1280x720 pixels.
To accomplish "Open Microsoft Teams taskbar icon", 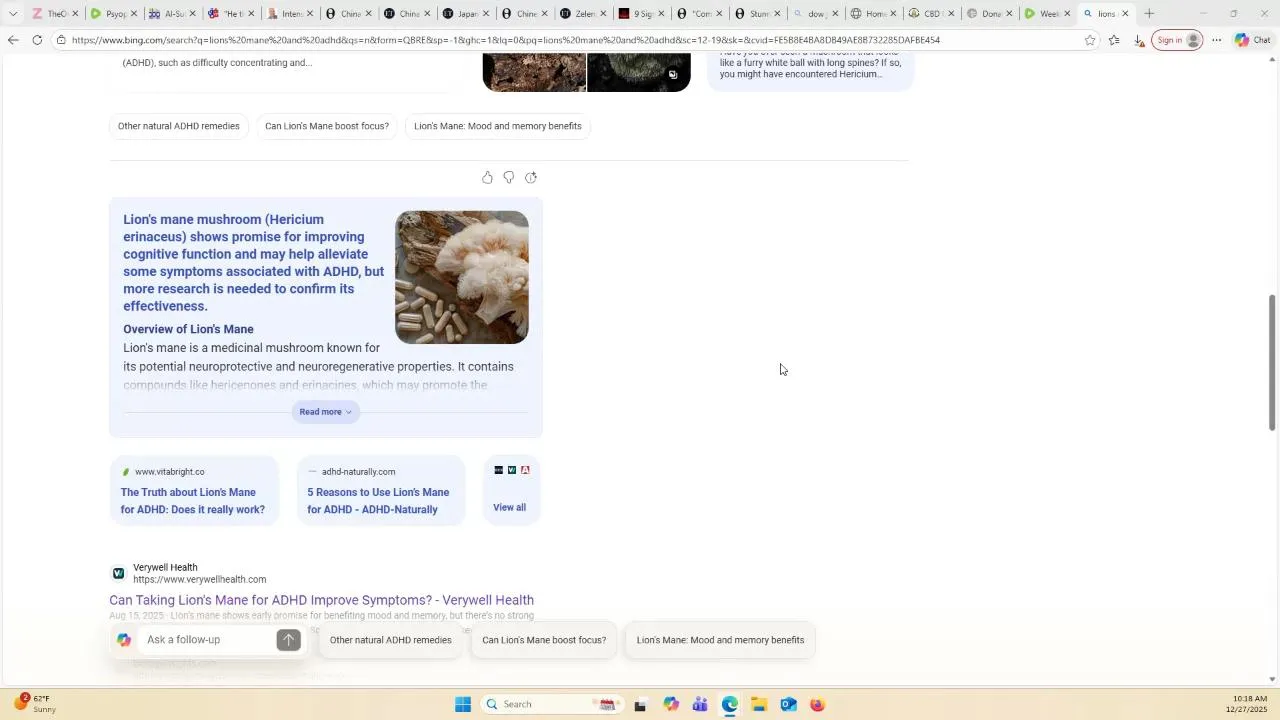I will [700, 704].
